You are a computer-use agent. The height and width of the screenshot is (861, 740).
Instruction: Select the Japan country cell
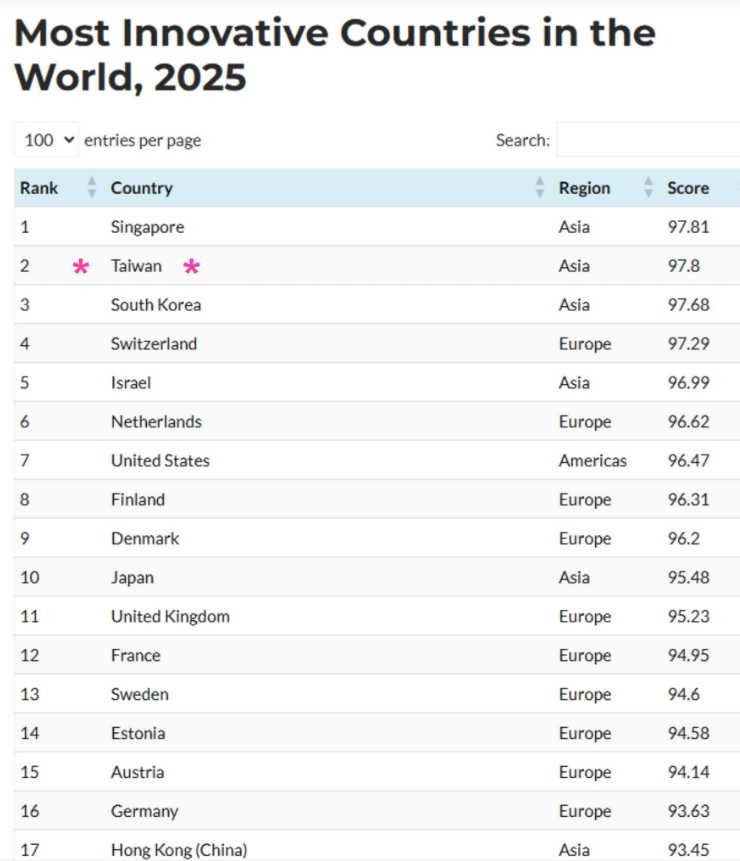coord(132,578)
